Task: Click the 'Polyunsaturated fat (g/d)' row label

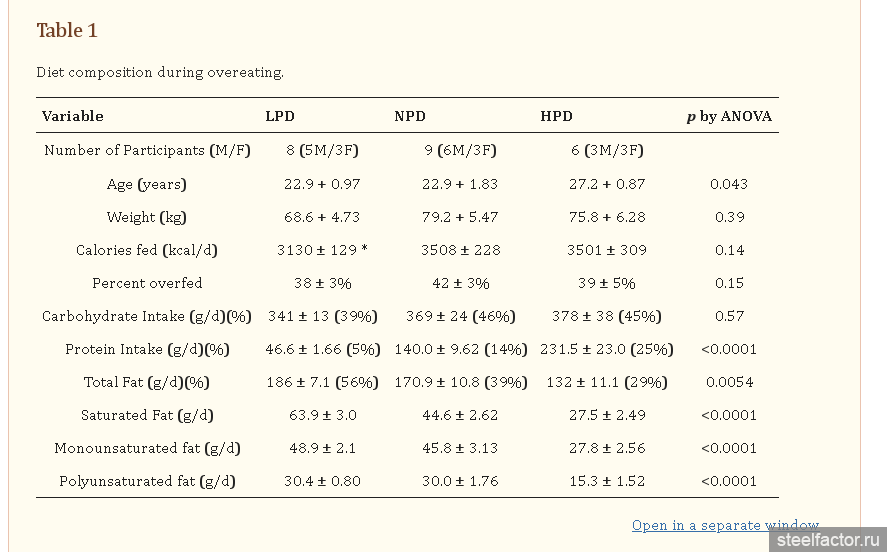Action: 147,481
